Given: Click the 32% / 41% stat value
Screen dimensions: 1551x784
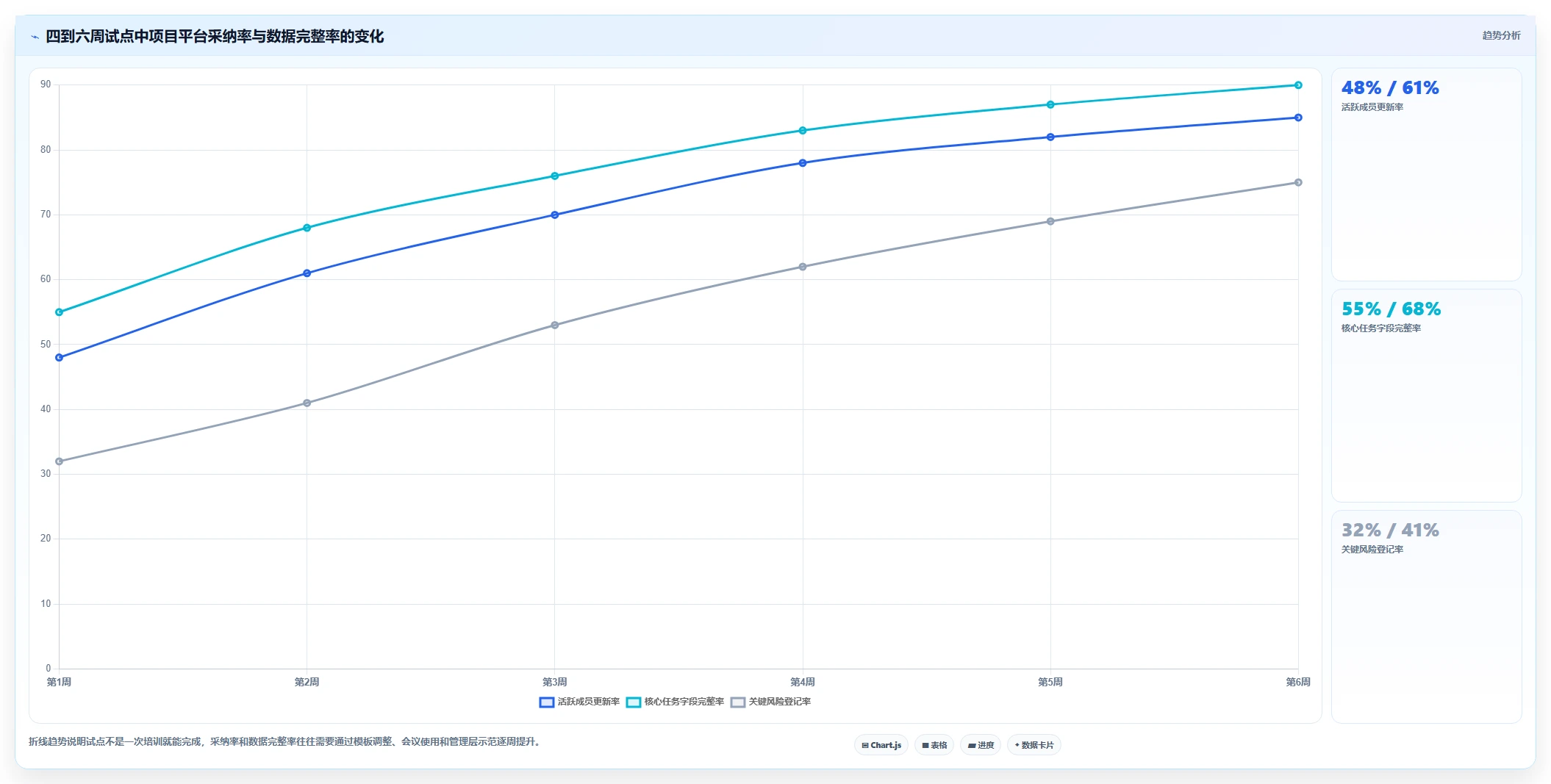Looking at the screenshot, I should pos(1390,531).
